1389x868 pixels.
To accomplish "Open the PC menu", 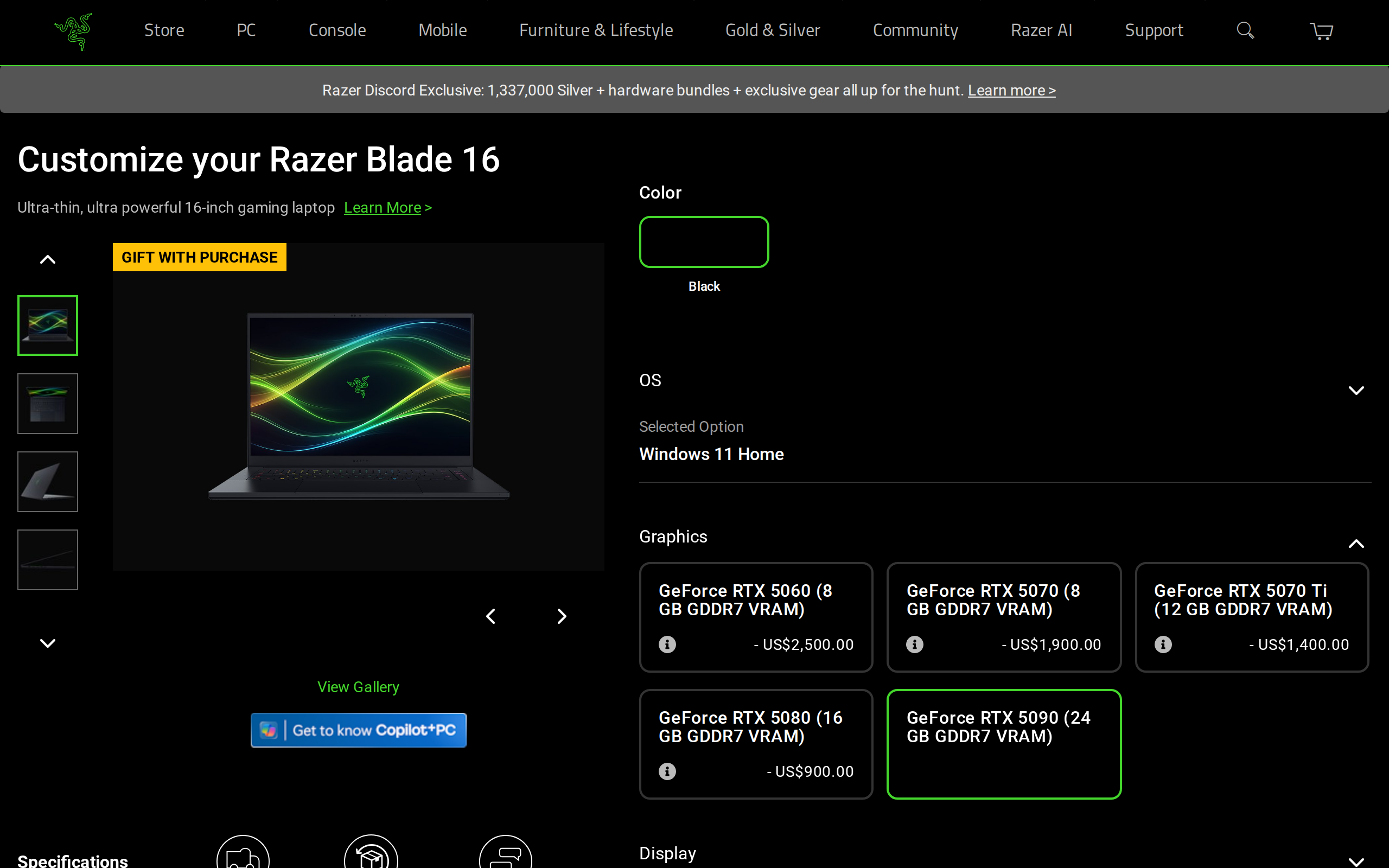I will (x=246, y=30).
